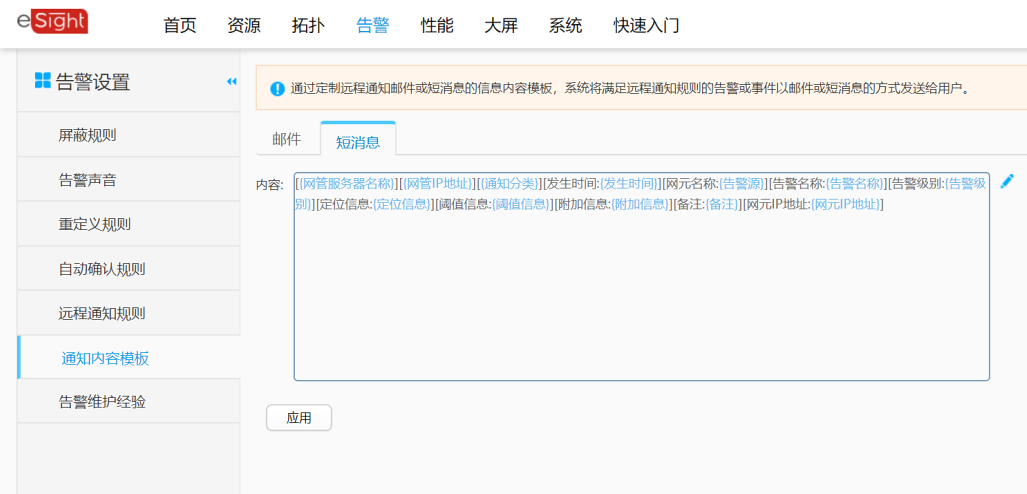Screen dimensions: 1027x494
Task: Open the 首页 menu
Action: tap(180, 25)
